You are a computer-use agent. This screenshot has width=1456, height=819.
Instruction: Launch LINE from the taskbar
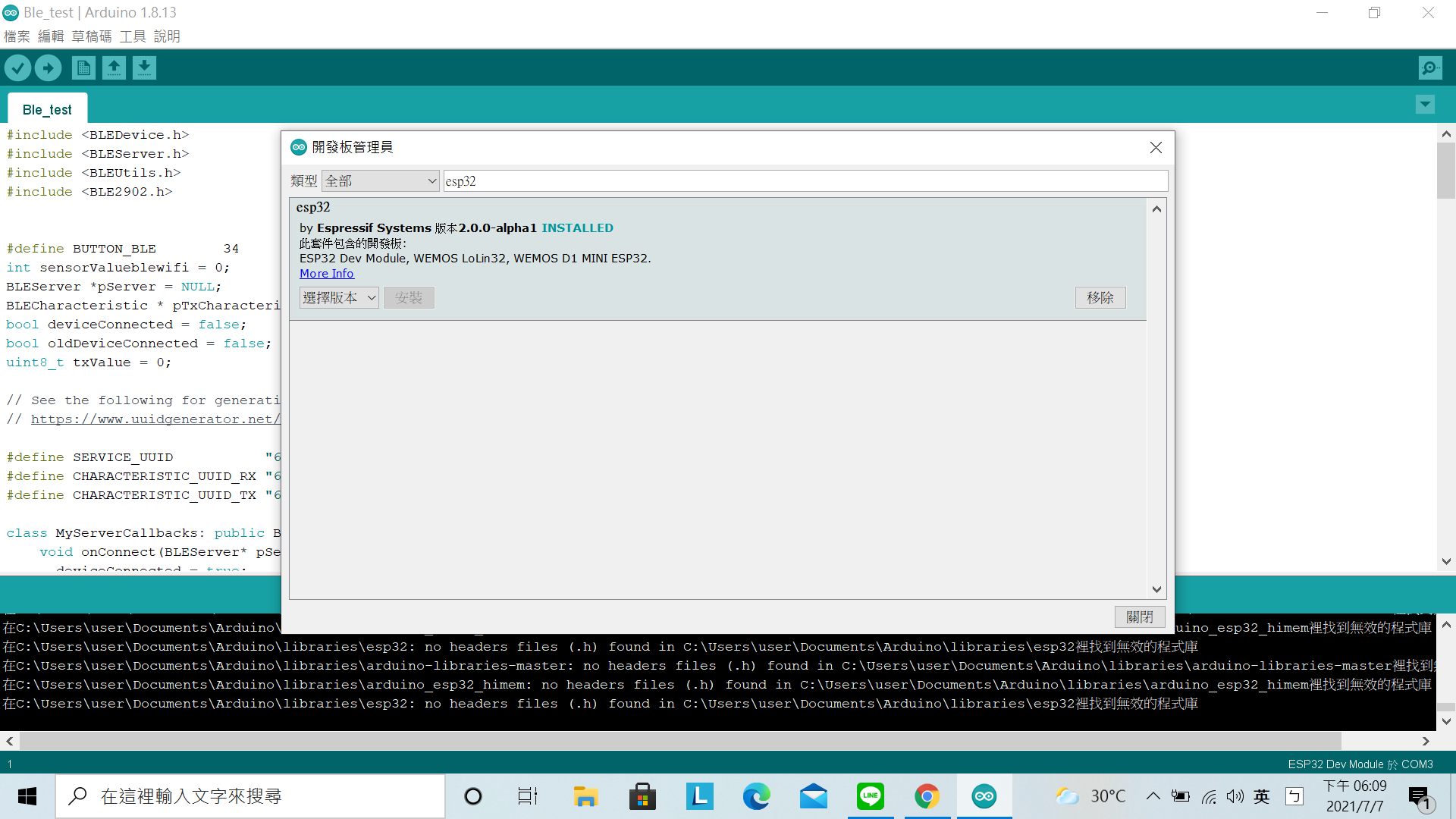click(870, 796)
